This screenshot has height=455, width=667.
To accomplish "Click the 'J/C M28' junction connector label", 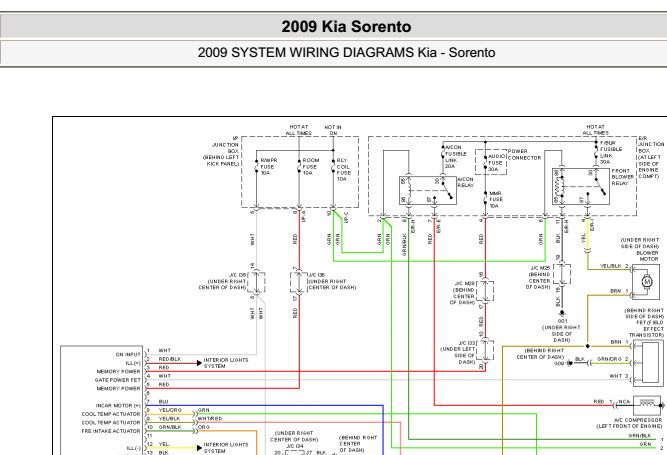I will (x=465, y=283).
